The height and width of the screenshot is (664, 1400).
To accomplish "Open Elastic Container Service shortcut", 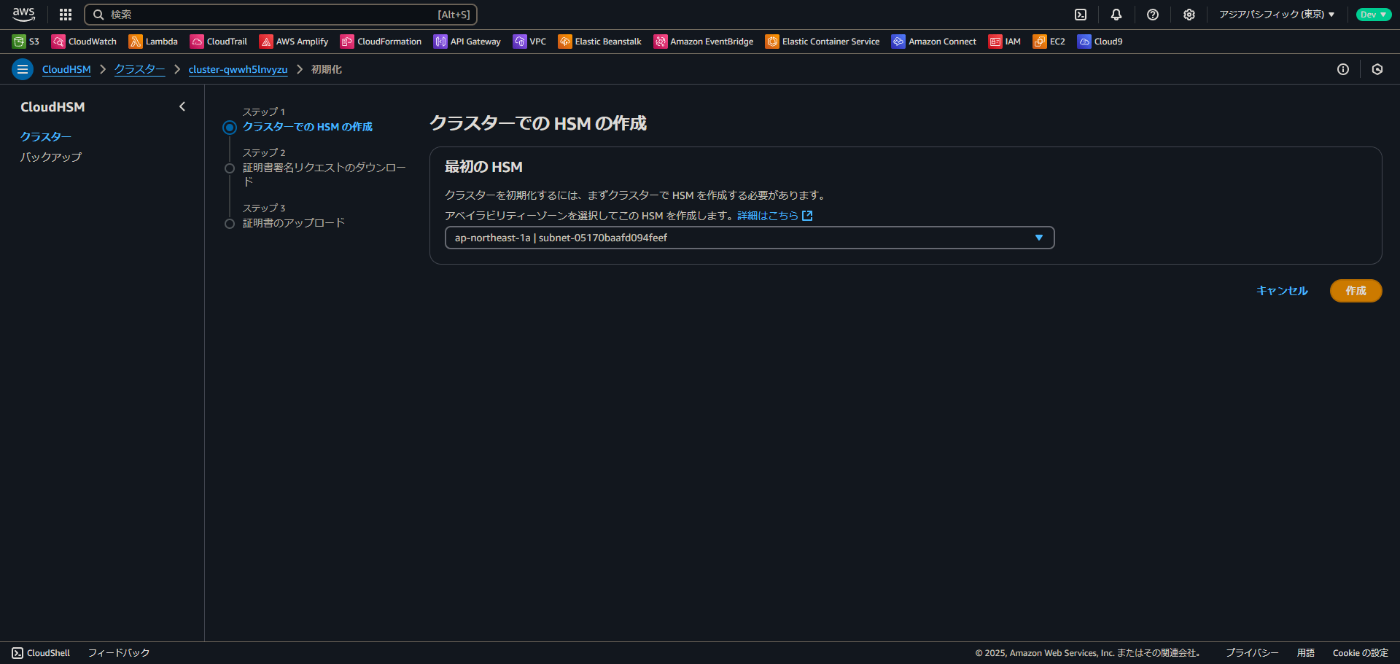I will pyautogui.click(x=823, y=42).
